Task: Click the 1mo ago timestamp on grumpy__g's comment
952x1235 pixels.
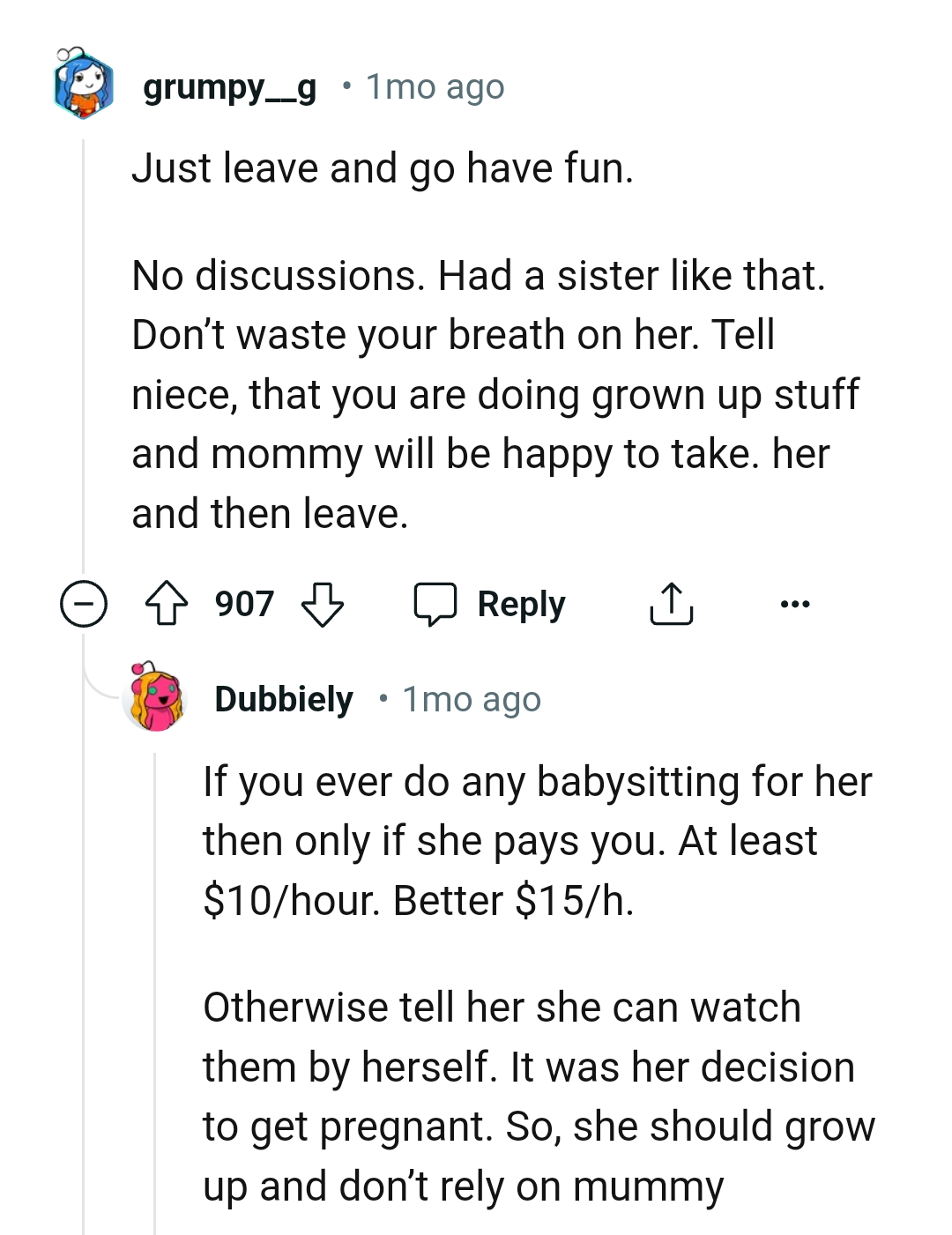Action: coord(435,86)
